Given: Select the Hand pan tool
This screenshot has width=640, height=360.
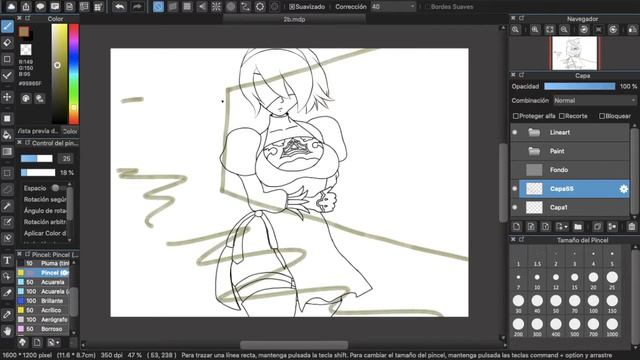Looking at the screenshot, I should point(7,331).
